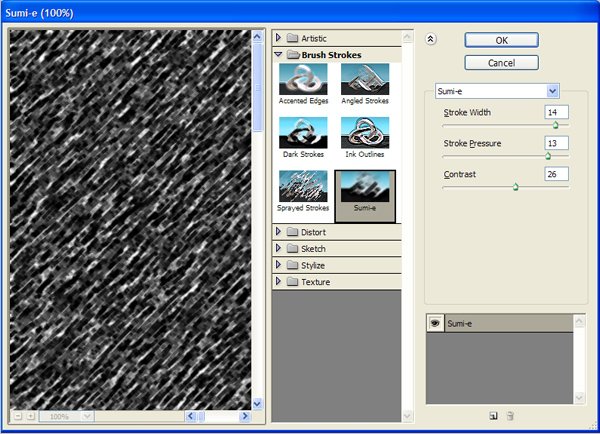Click the preview scroll down arrow
Image resolution: width=600 pixels, height=434 pixels.
pyautogui.click(x=258, y=403)
